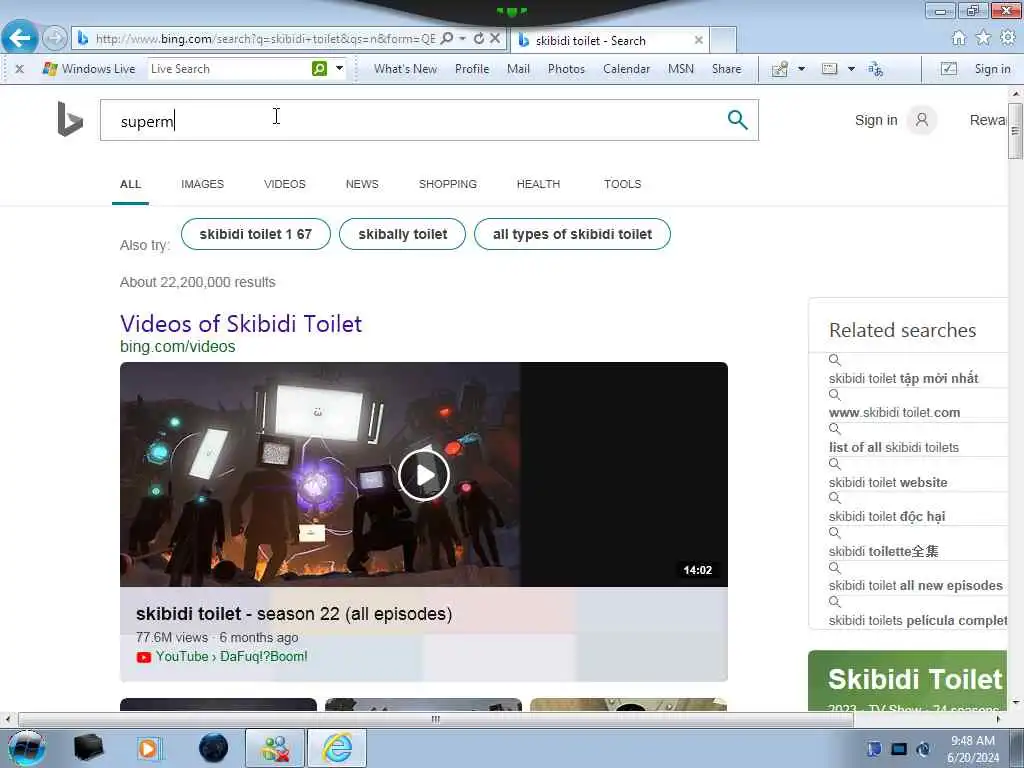Viewport: 1024px width, 768px height.
Task: Expand the Live Search dropdown arrow
Action: pos(340,69)
